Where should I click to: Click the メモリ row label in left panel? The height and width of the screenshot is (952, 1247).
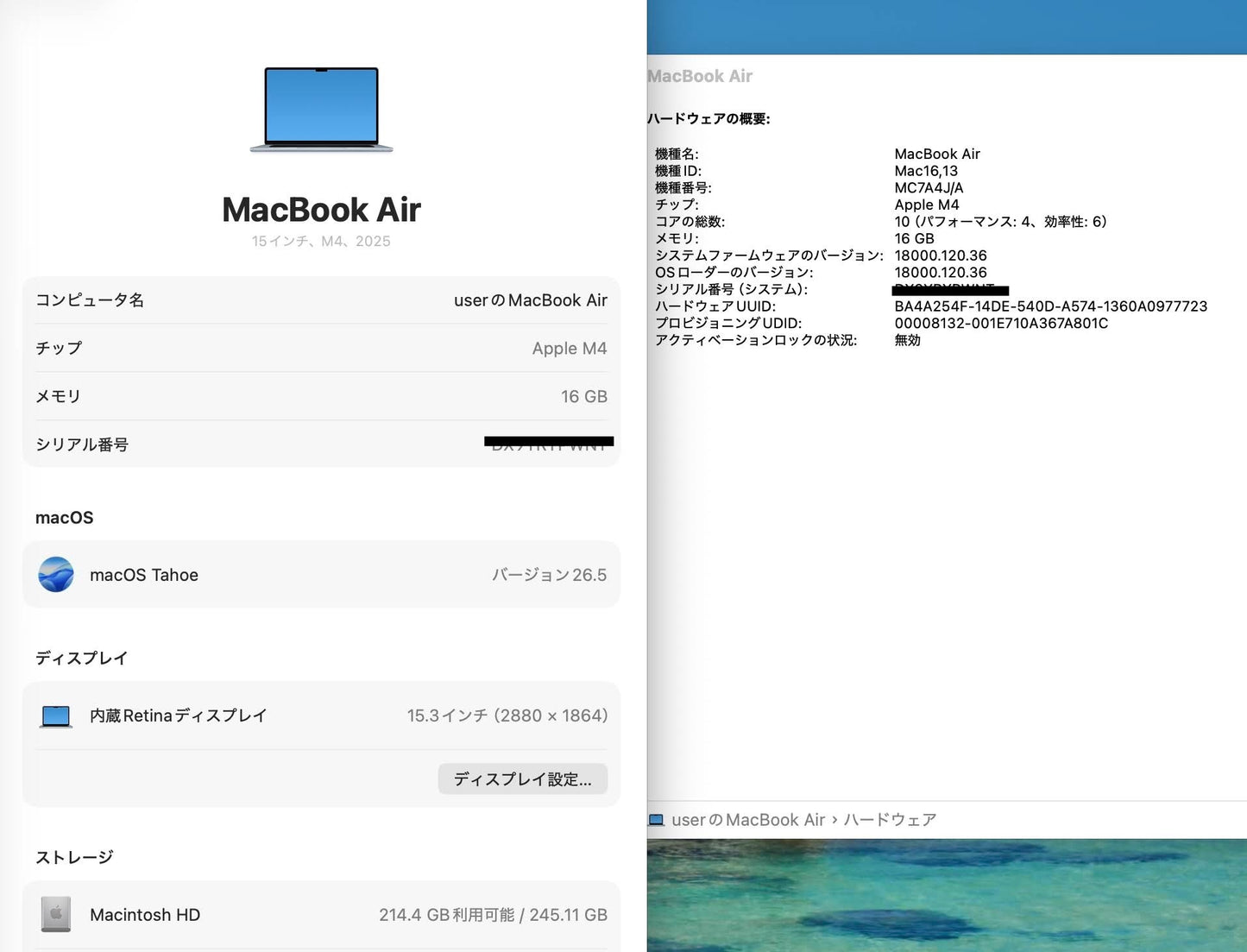pyautogui.click(x=58, y=397)
